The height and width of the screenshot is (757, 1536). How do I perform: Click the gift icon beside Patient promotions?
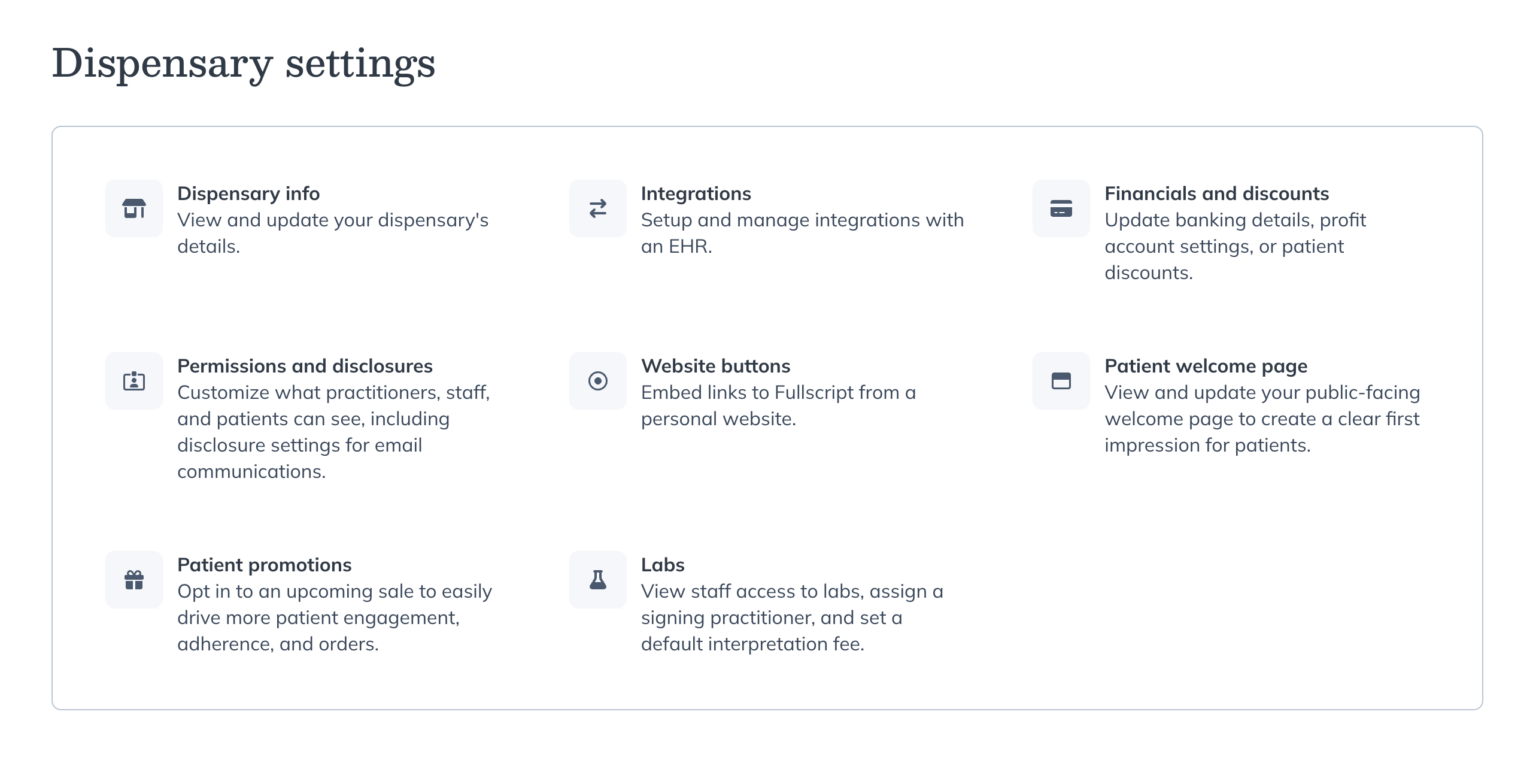(x=133, y=579)
